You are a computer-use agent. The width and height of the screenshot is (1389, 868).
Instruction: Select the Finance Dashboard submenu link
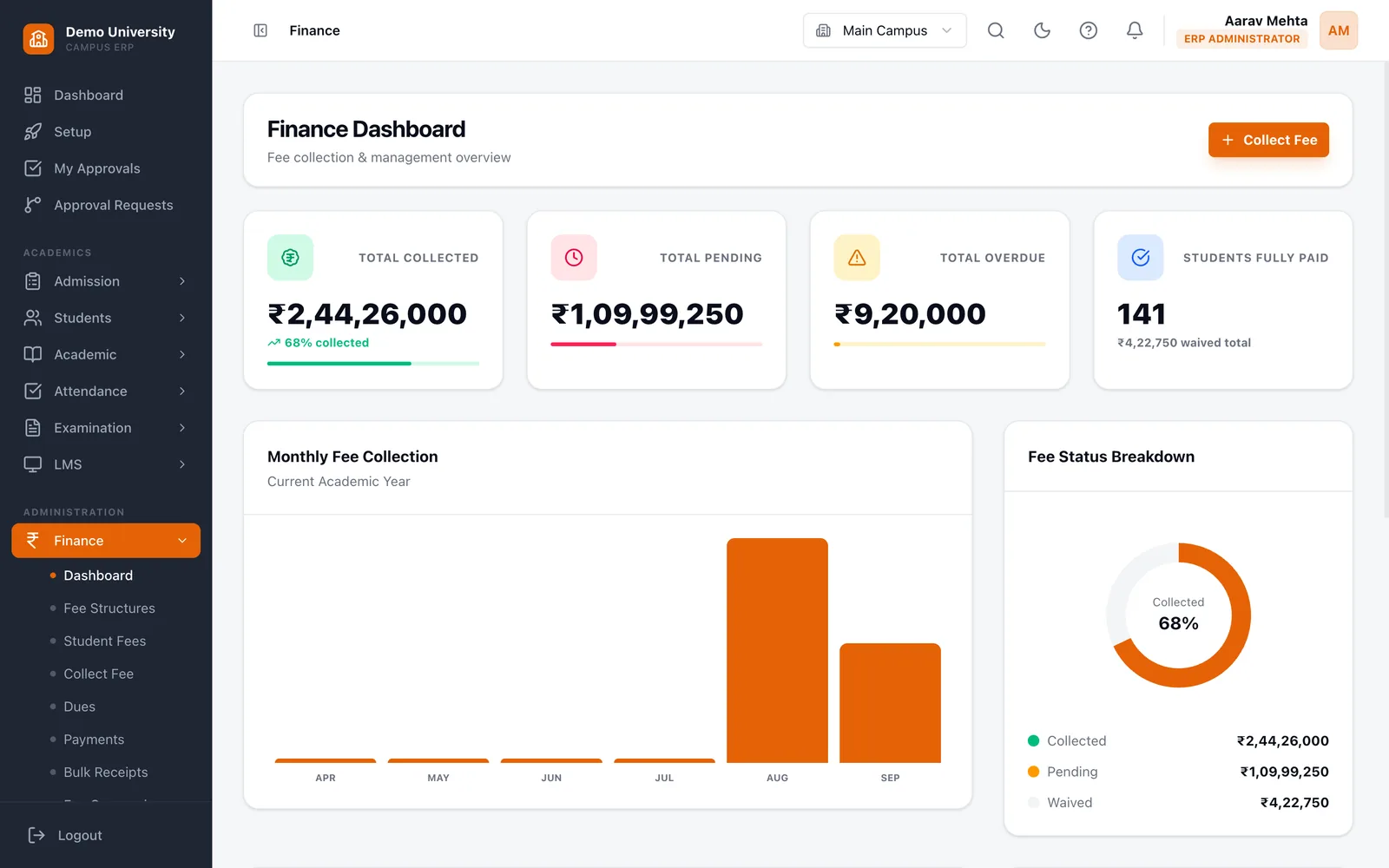(98, 575)
